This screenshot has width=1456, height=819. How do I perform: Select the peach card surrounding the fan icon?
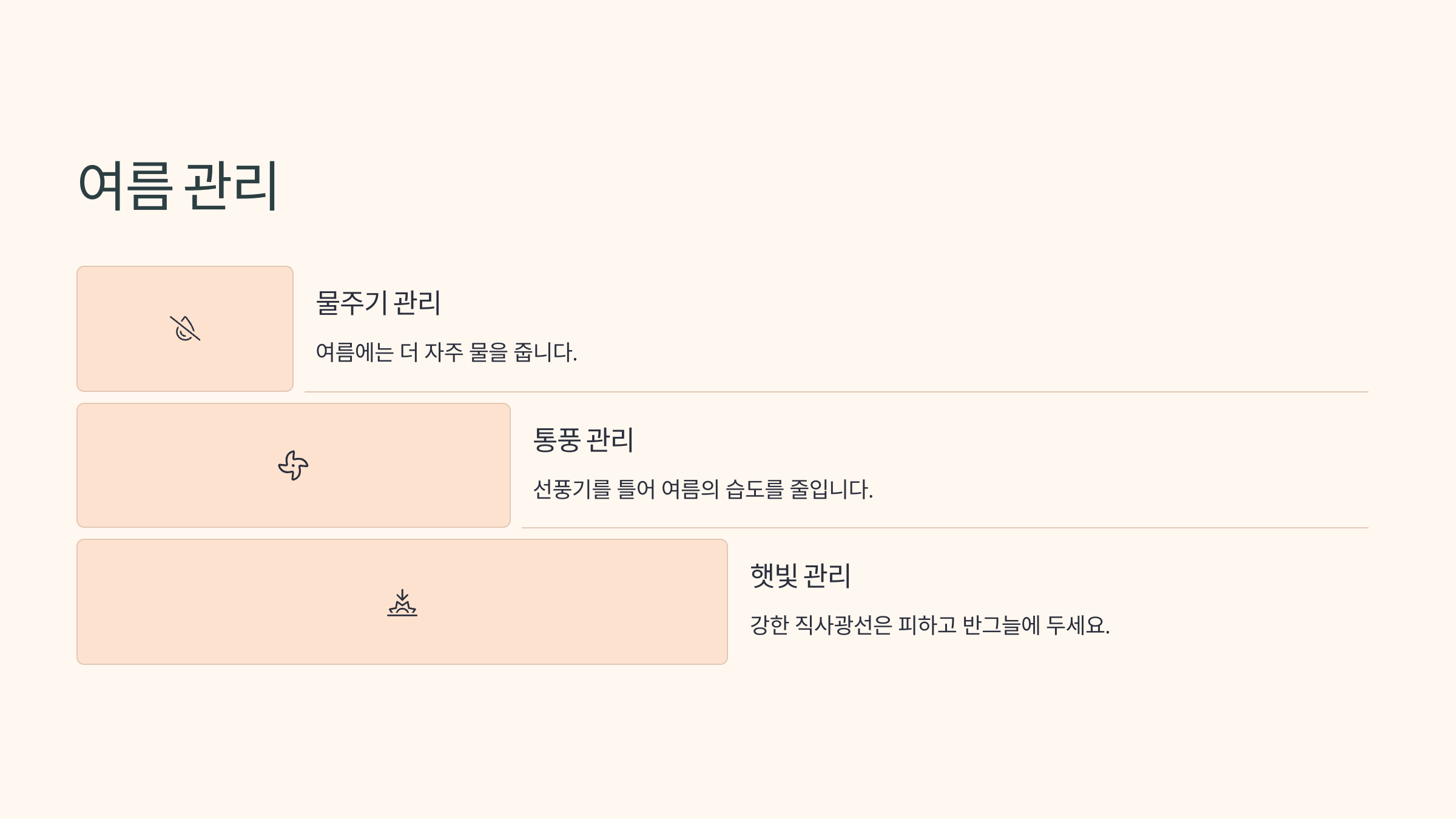click(x=294, y=465)
